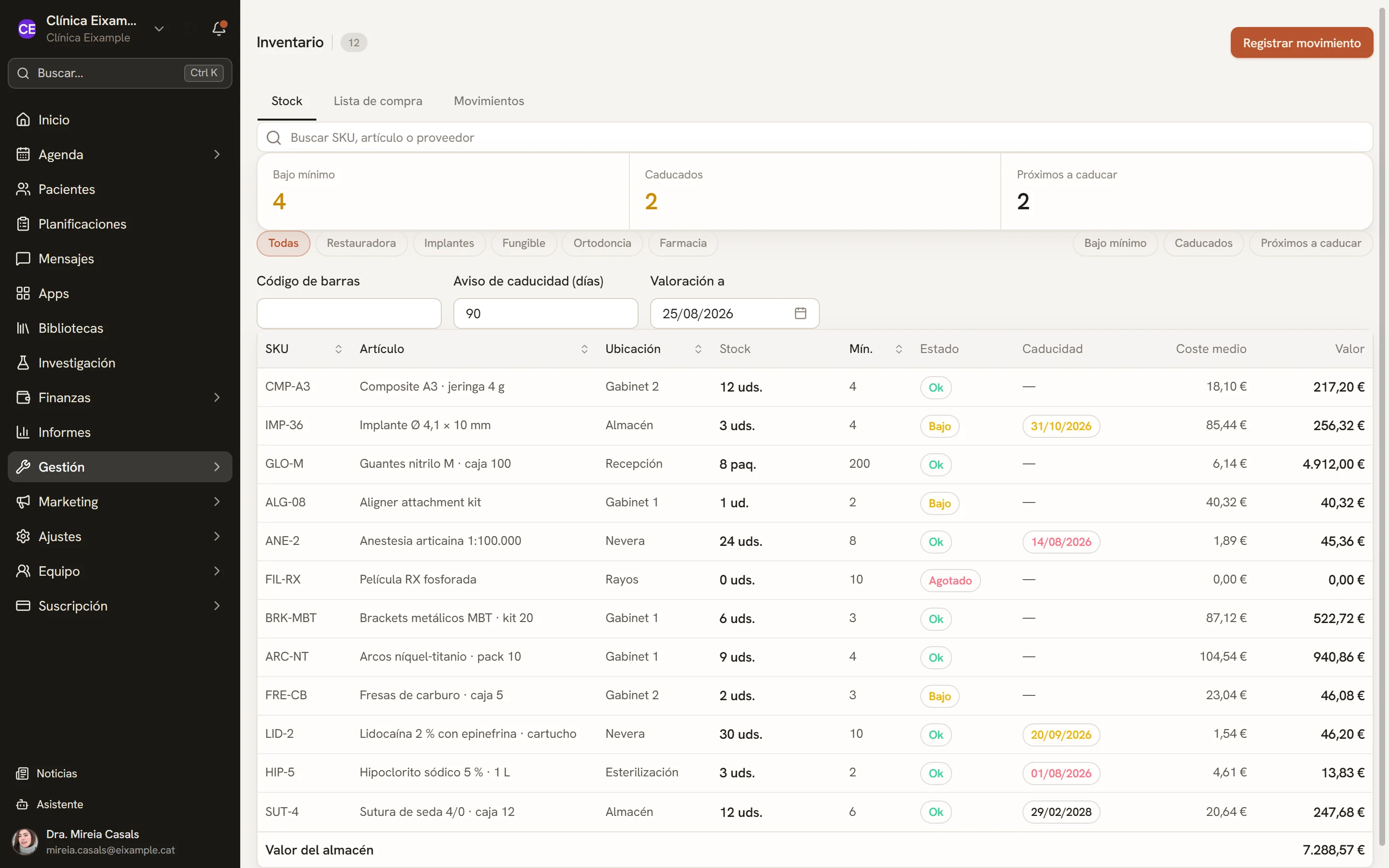Toggle the Próximos a caducar filter chip

click(1311, 244)
